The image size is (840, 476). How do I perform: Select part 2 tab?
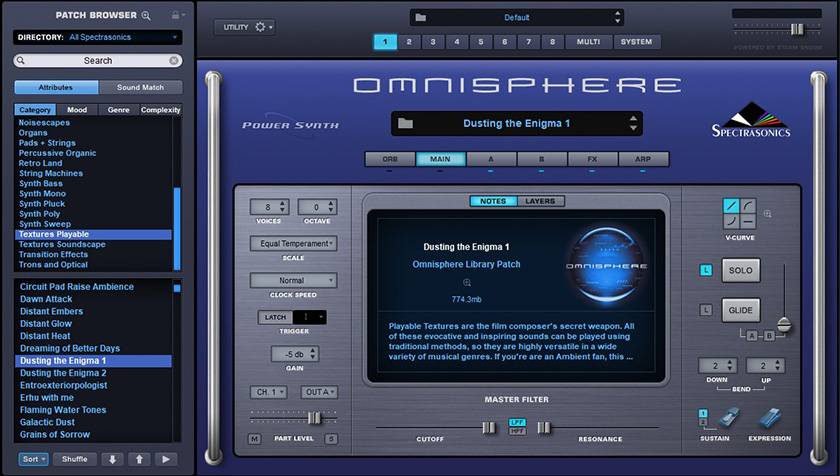tap(409, 42)
